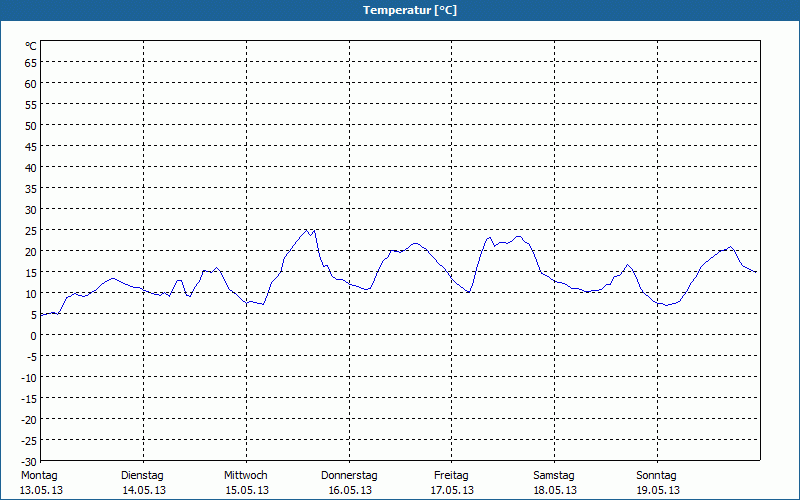The image size is (800, 500).
Task: Click the °C unit label on axis
Action: pos(31,46)
